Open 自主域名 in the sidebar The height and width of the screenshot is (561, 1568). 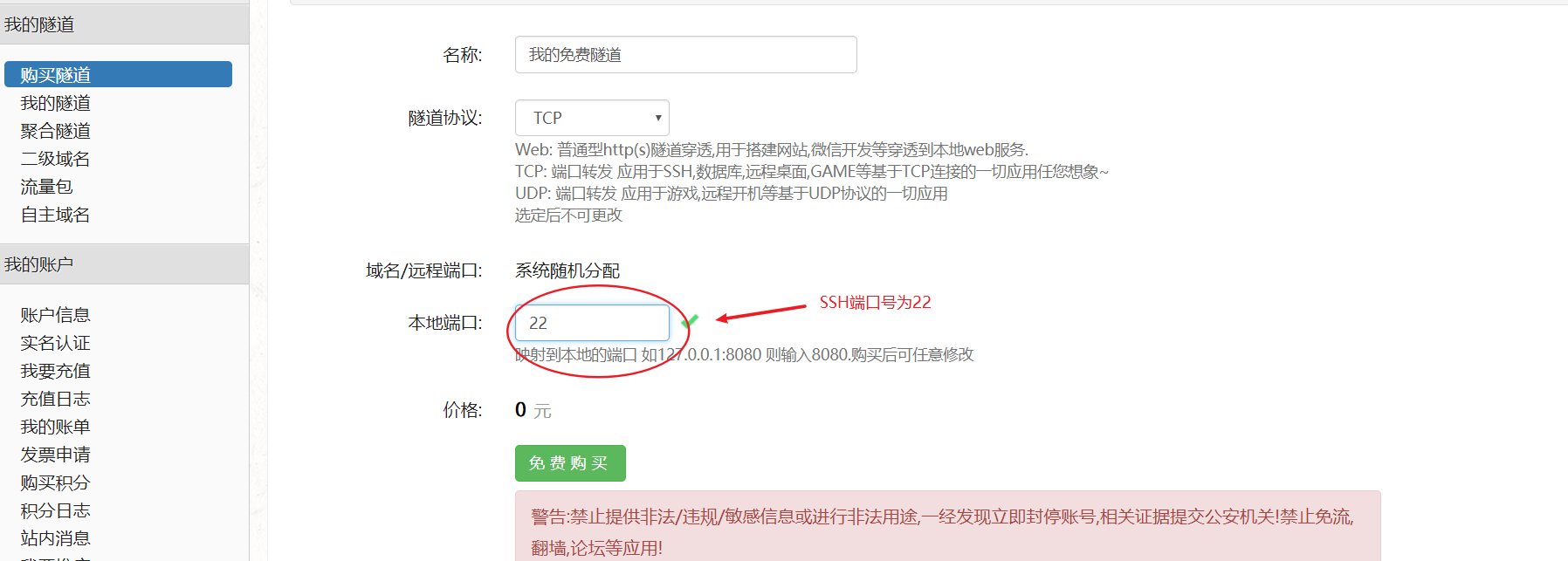point(56,215)
